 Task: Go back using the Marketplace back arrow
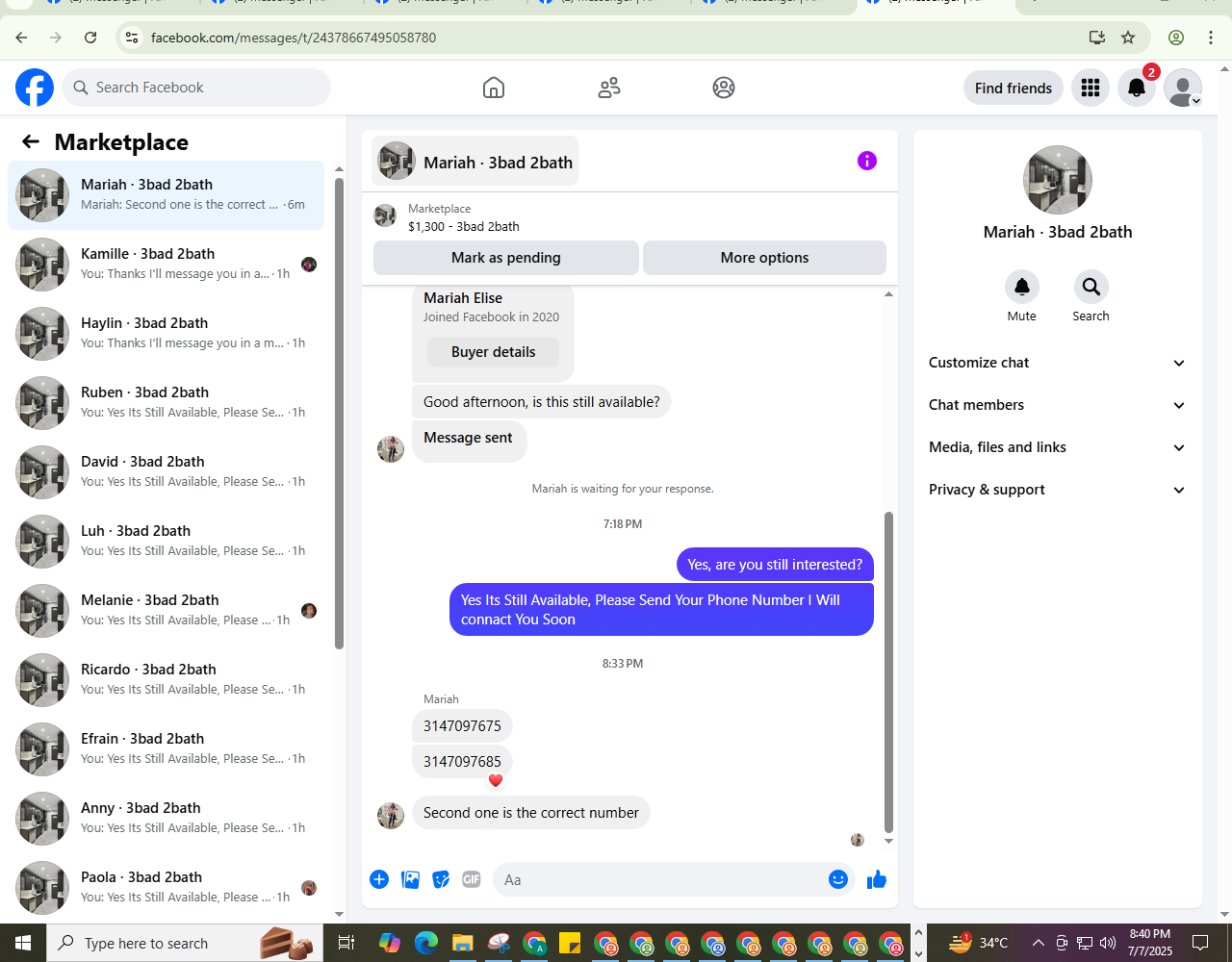pos(31,142)
